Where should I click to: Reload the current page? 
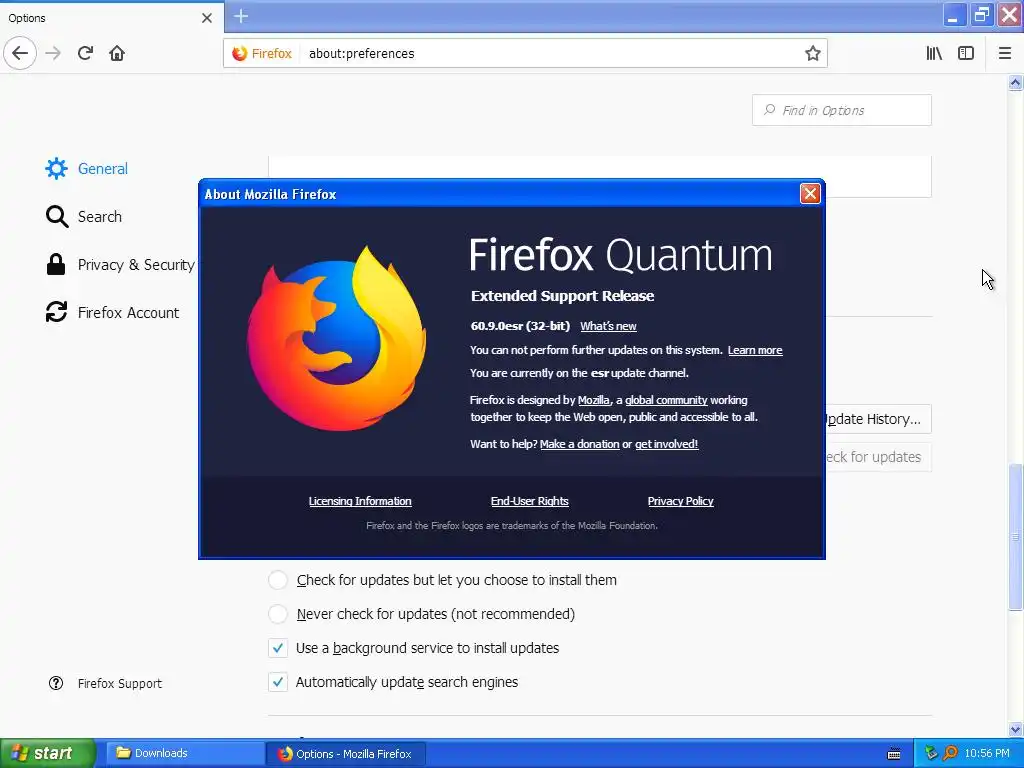click(85, 53)
